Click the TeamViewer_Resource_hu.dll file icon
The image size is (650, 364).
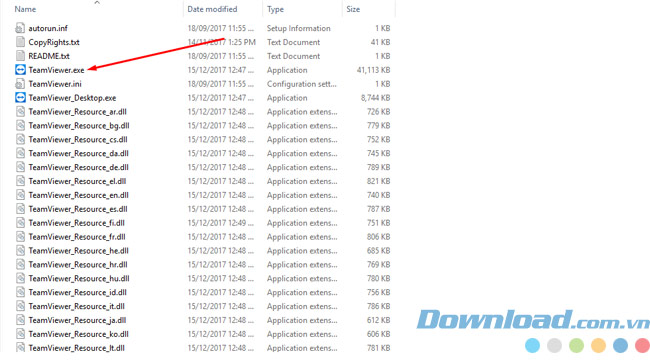point(20,278)
